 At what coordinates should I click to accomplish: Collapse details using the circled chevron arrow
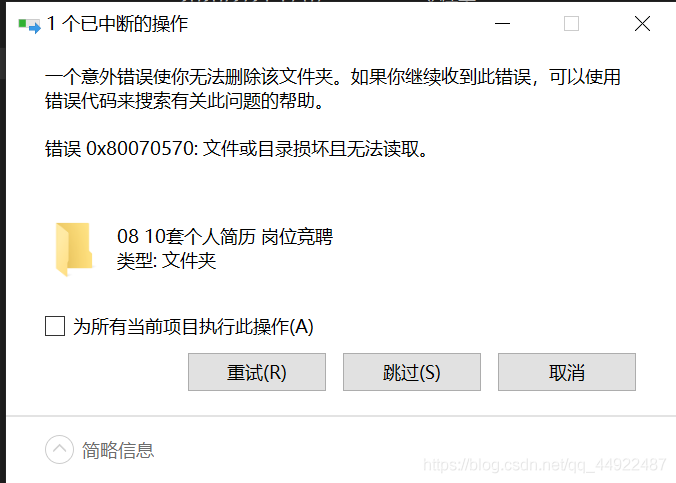tap(59, 449)
